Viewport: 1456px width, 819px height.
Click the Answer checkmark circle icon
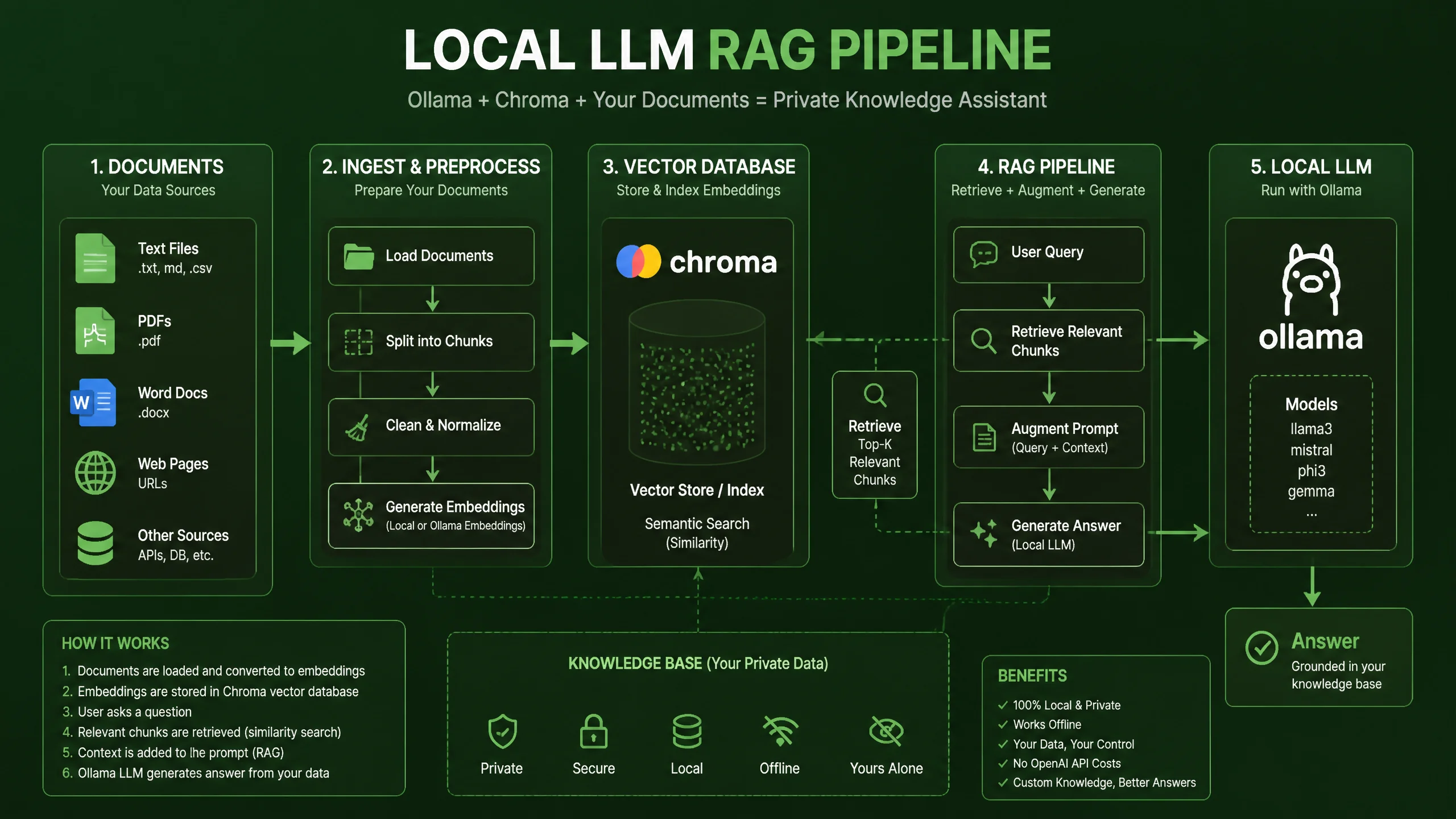point(1261,648)
